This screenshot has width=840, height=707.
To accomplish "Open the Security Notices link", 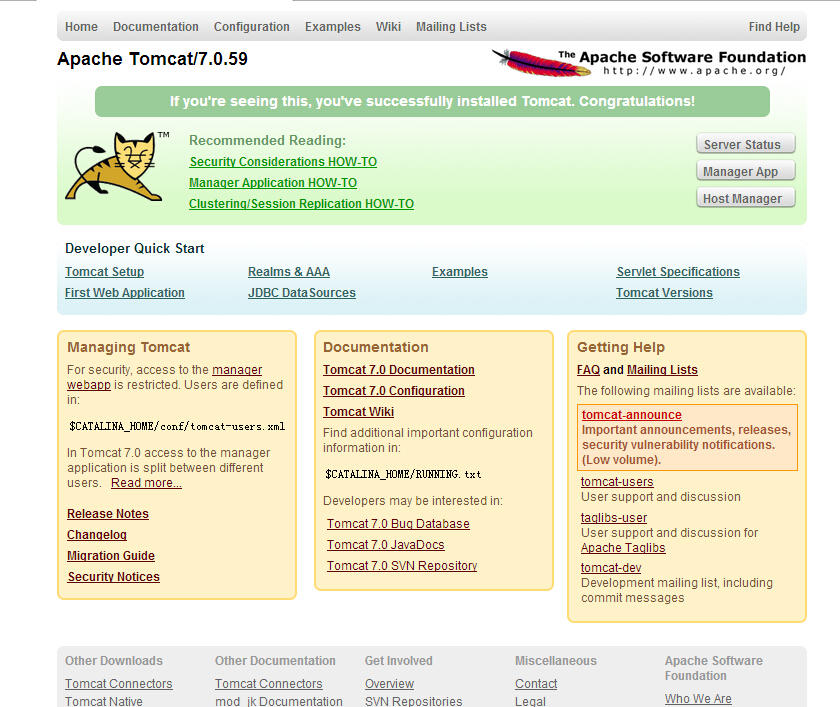I will [x=114, y=576].
